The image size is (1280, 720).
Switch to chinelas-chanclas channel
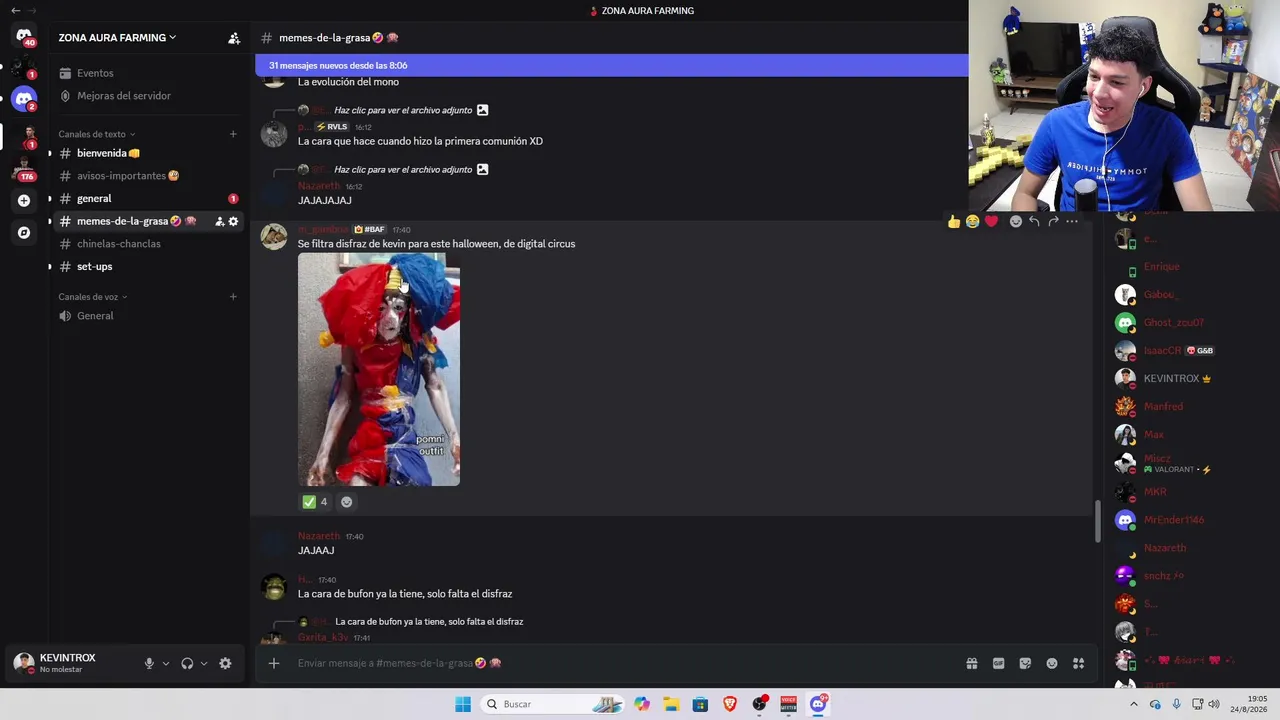tap(146, 244)
